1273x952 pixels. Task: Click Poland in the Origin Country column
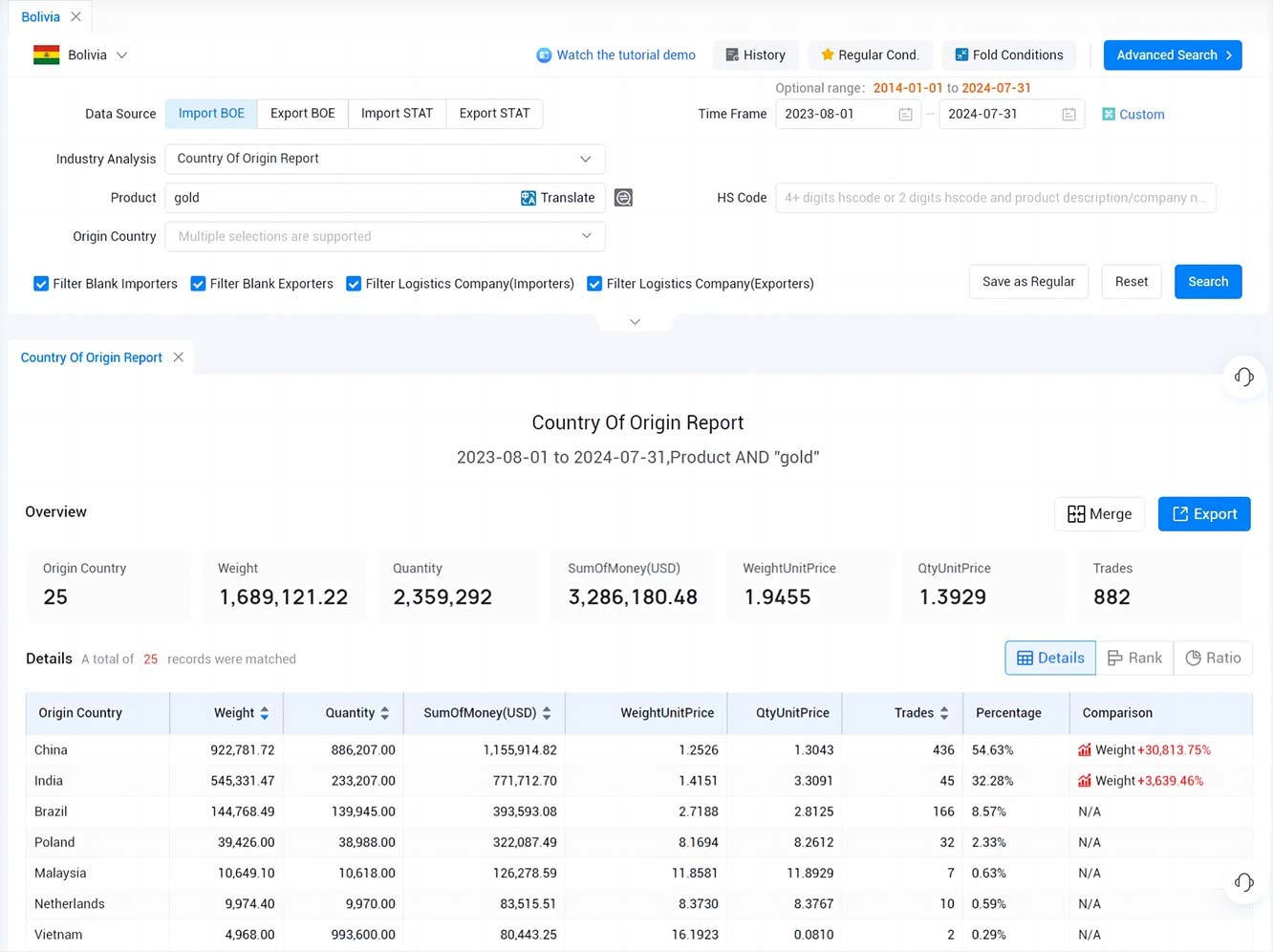pyautogui.click(x=54, y=842)
